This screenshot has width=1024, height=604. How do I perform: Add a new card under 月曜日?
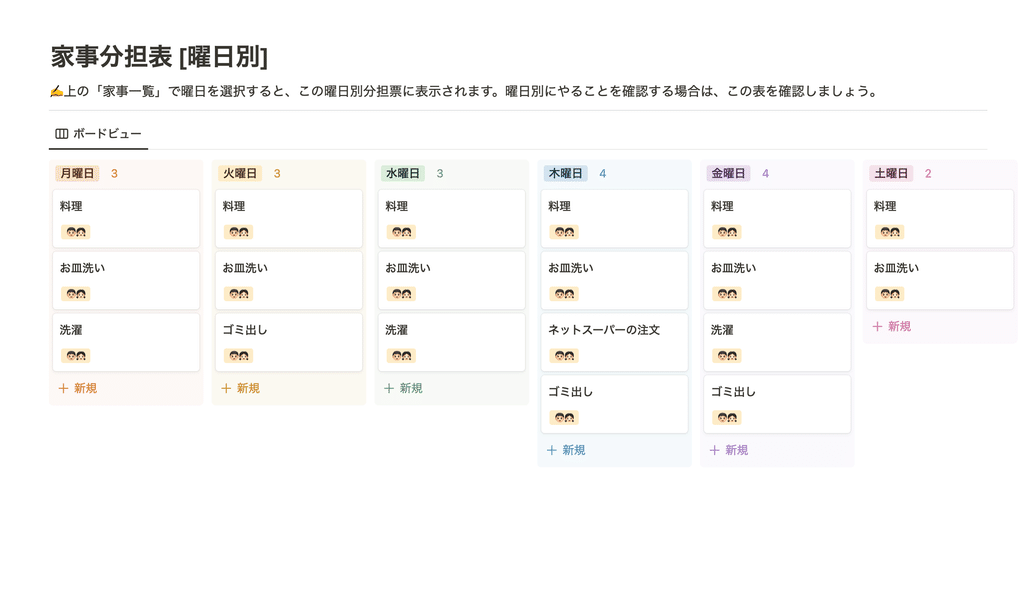(78, 389)
